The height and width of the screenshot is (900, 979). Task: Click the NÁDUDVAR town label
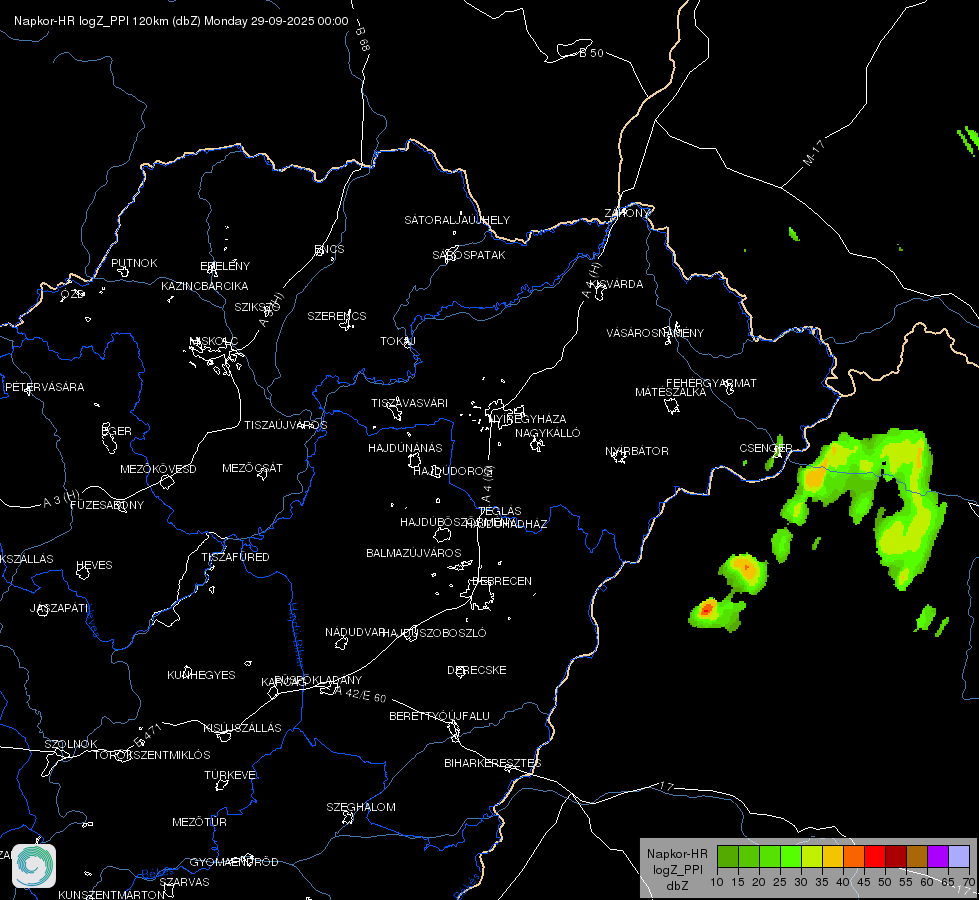click(355, 632)
